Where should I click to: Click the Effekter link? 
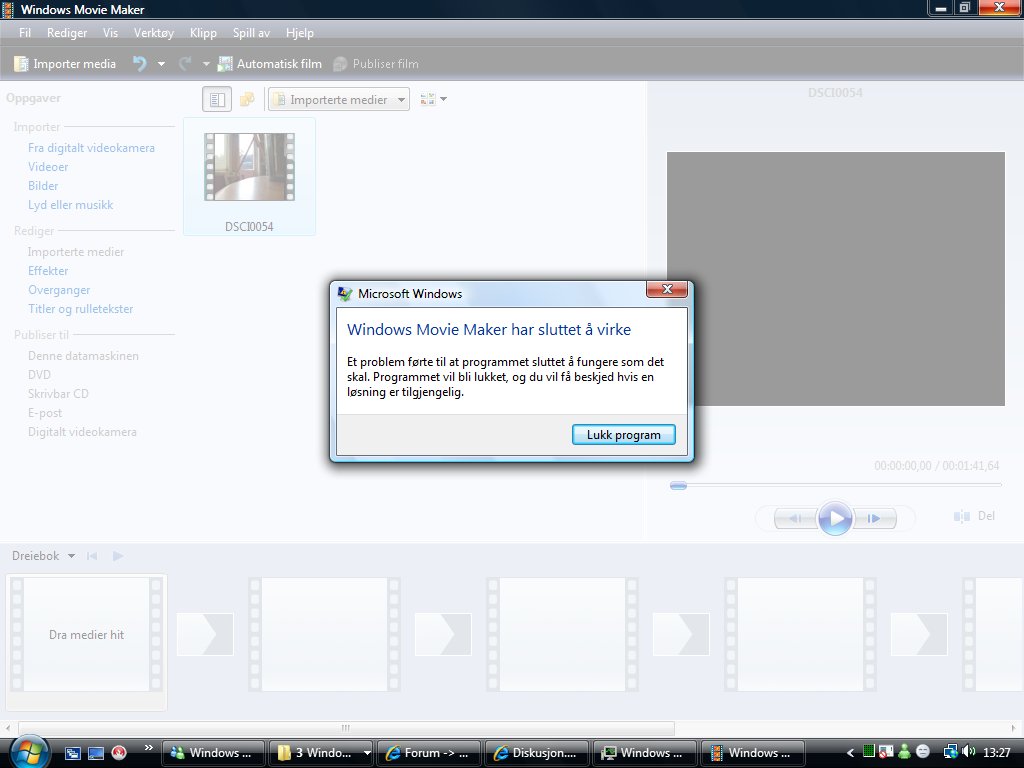pos(48,271)
